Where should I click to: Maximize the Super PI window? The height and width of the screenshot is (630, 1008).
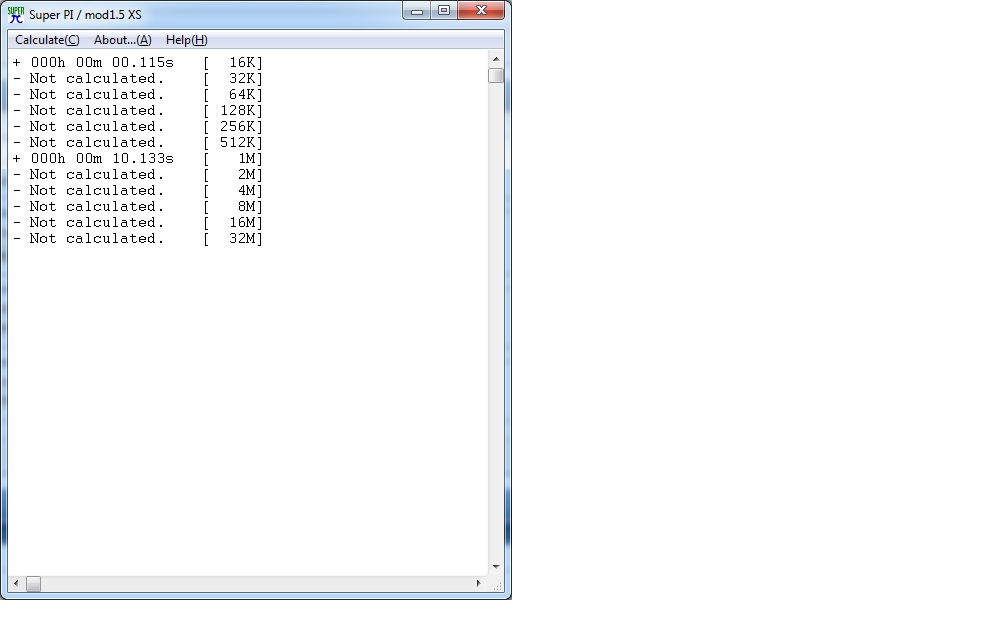click(x=444, y=11)
